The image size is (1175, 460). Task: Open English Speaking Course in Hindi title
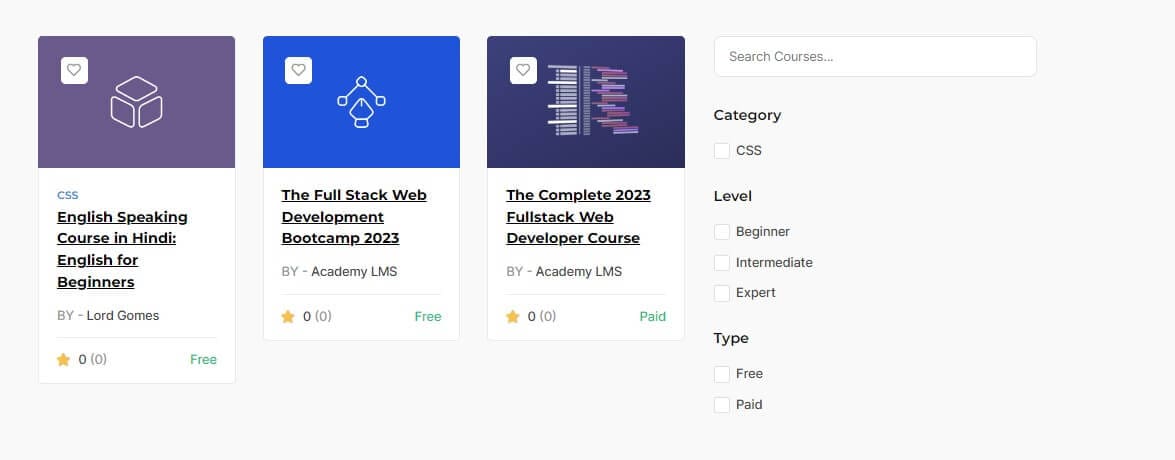(122, 249)
